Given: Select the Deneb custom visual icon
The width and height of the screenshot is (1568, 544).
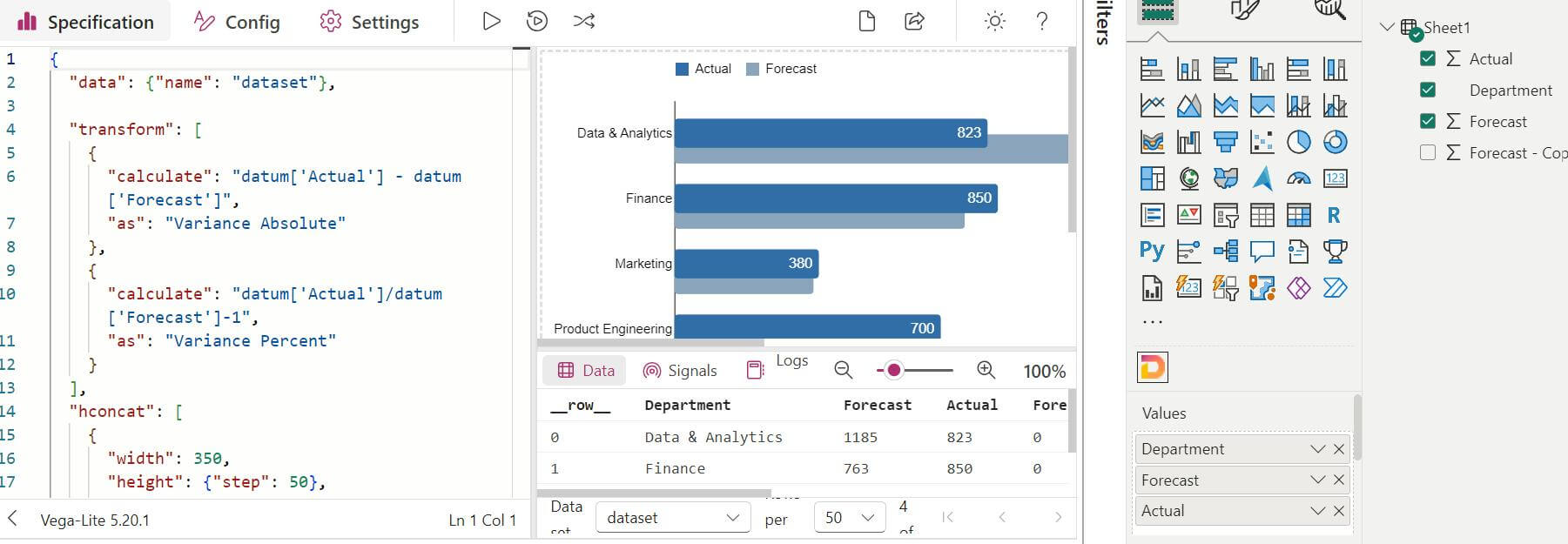Looking at the screenshot, I should click(1153, 367).
